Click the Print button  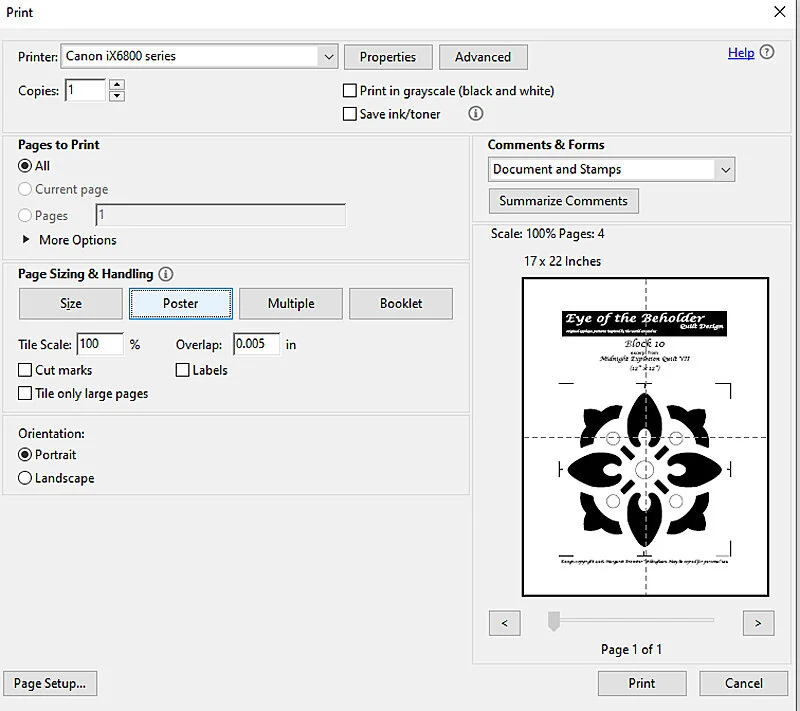642,683
